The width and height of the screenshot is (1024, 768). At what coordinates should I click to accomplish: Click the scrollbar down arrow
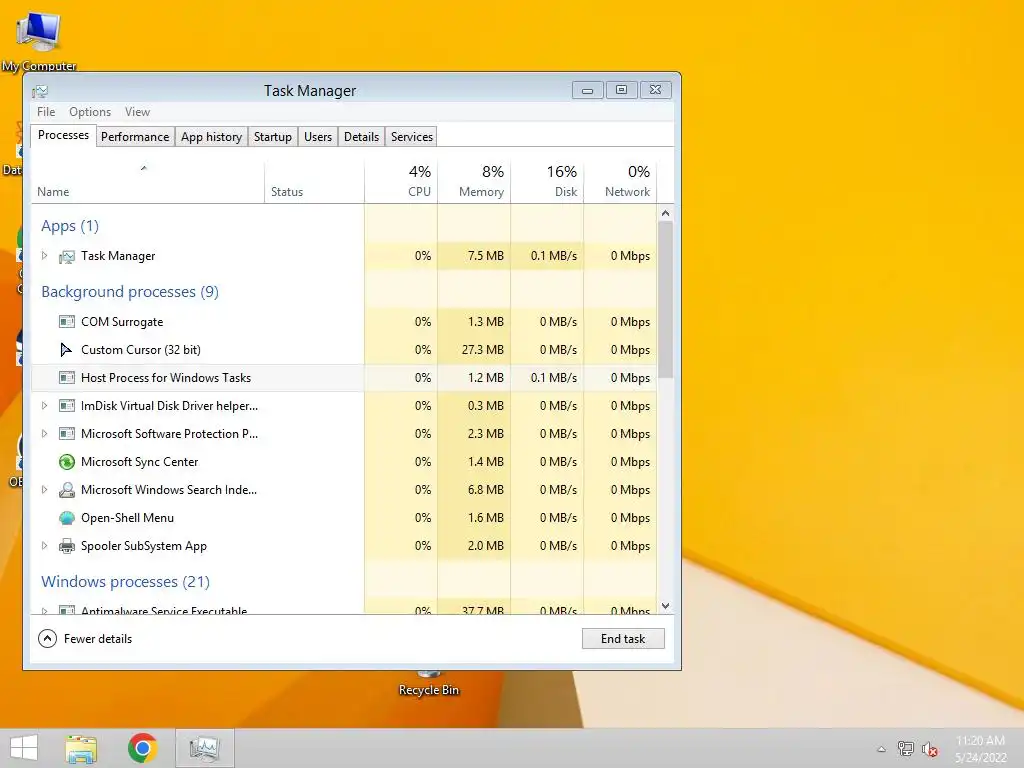665,606
